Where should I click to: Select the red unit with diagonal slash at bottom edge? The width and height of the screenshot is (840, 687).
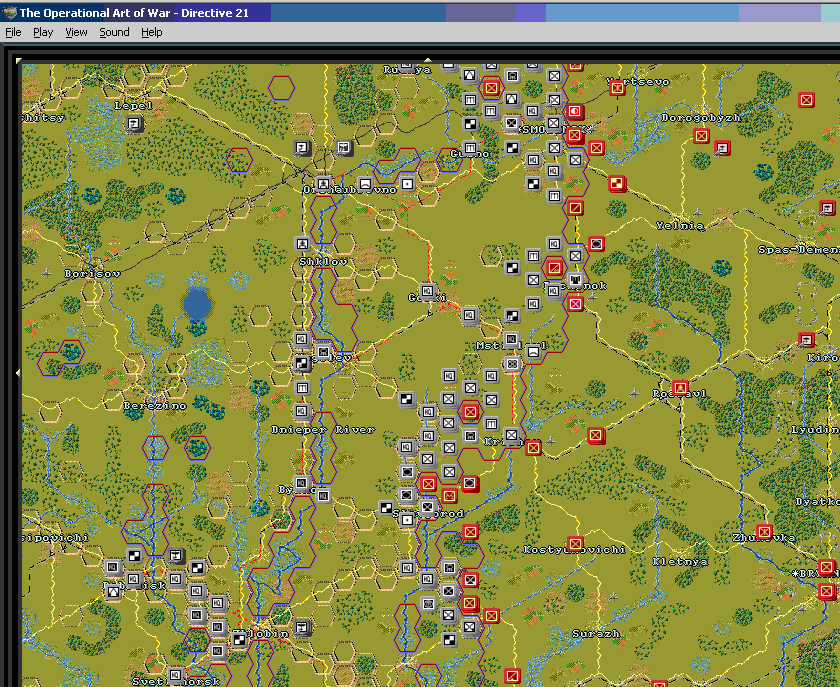[x=512, y=676]
